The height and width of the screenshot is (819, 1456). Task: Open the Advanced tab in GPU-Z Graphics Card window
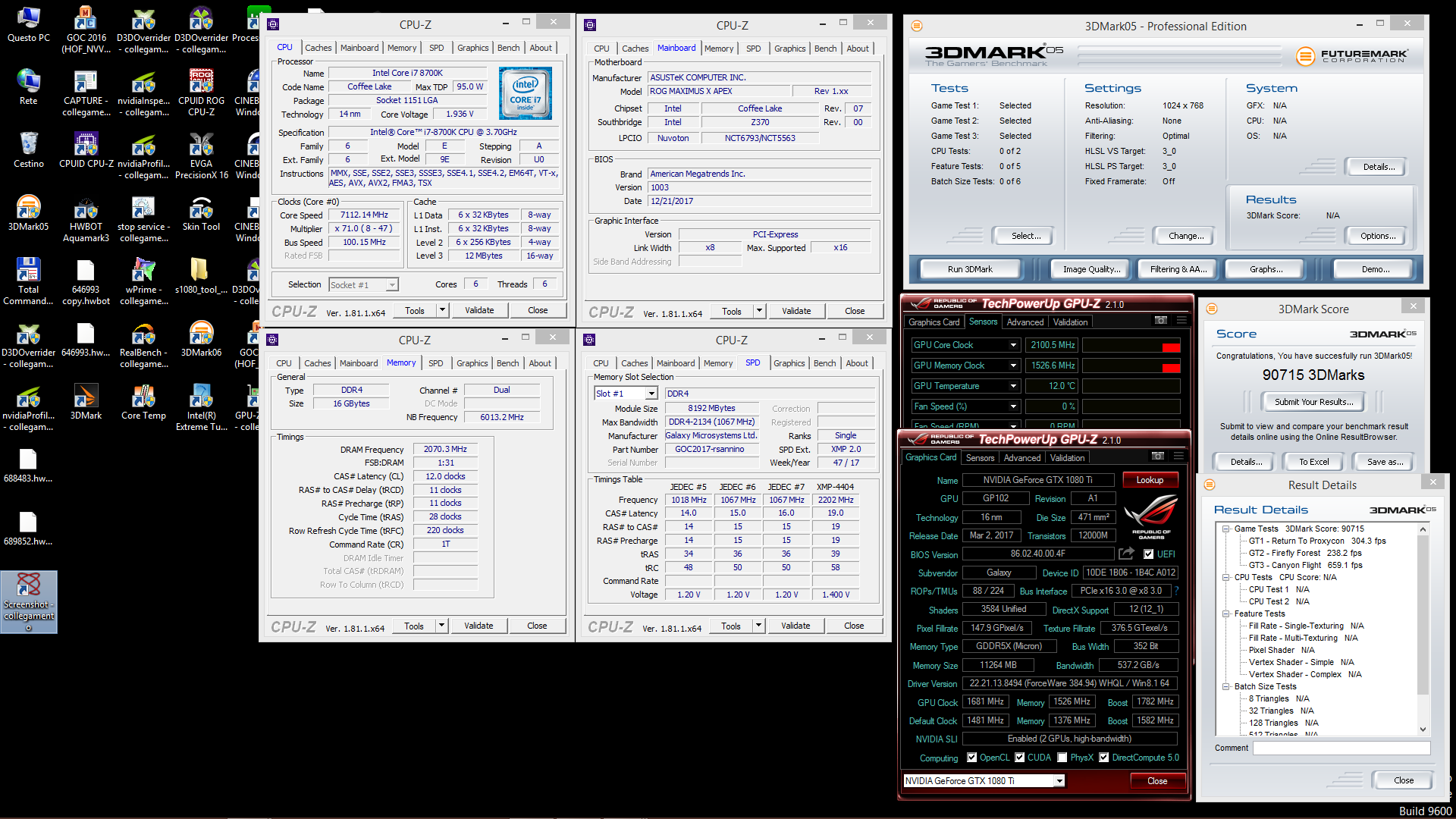coord(1022,458)
